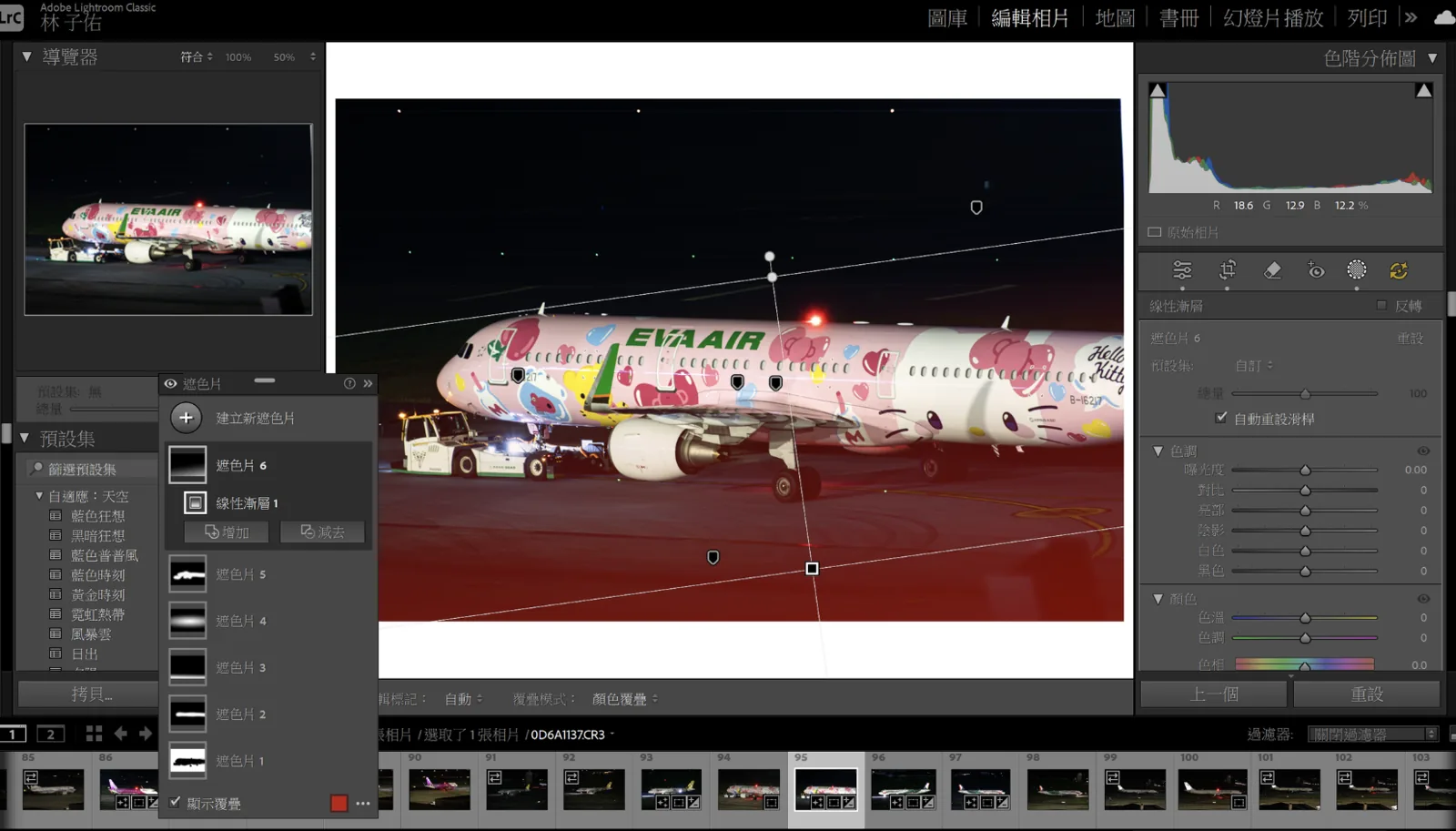Select the 黃金時刻 preset
The image size is (1456, 831).
[x=97, y=594]
